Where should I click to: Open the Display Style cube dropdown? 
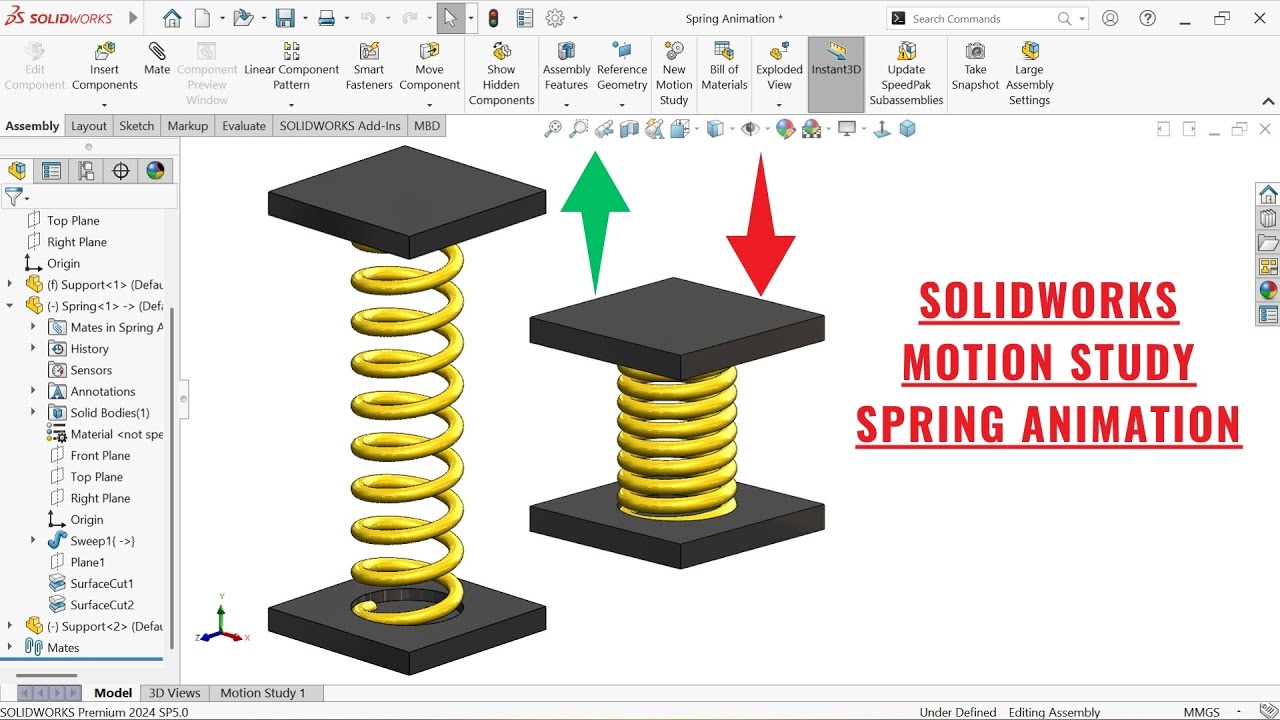coord(732,129)
